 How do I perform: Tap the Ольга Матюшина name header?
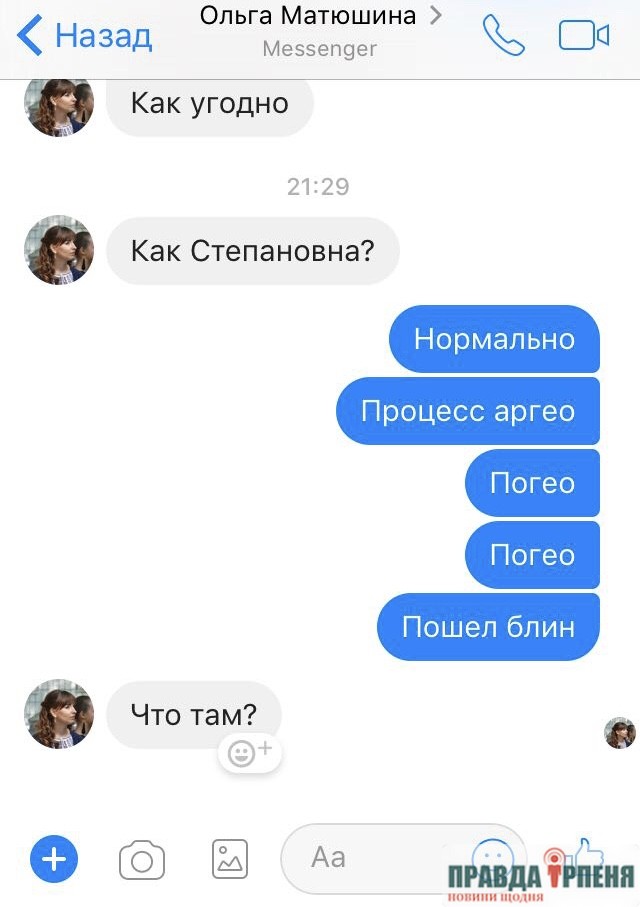[308, 16]
